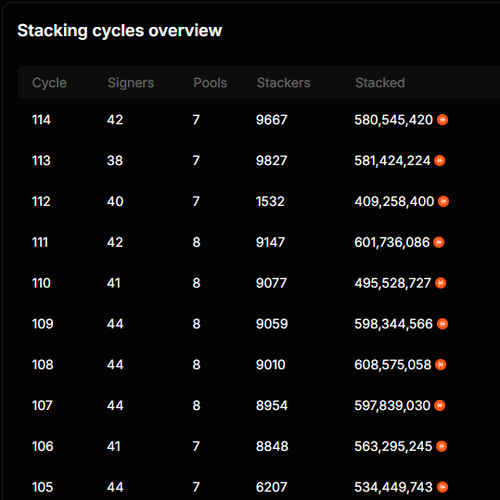Click the STX icon next to 598,344,566
The image size is (500, 500).
point(442,324)
